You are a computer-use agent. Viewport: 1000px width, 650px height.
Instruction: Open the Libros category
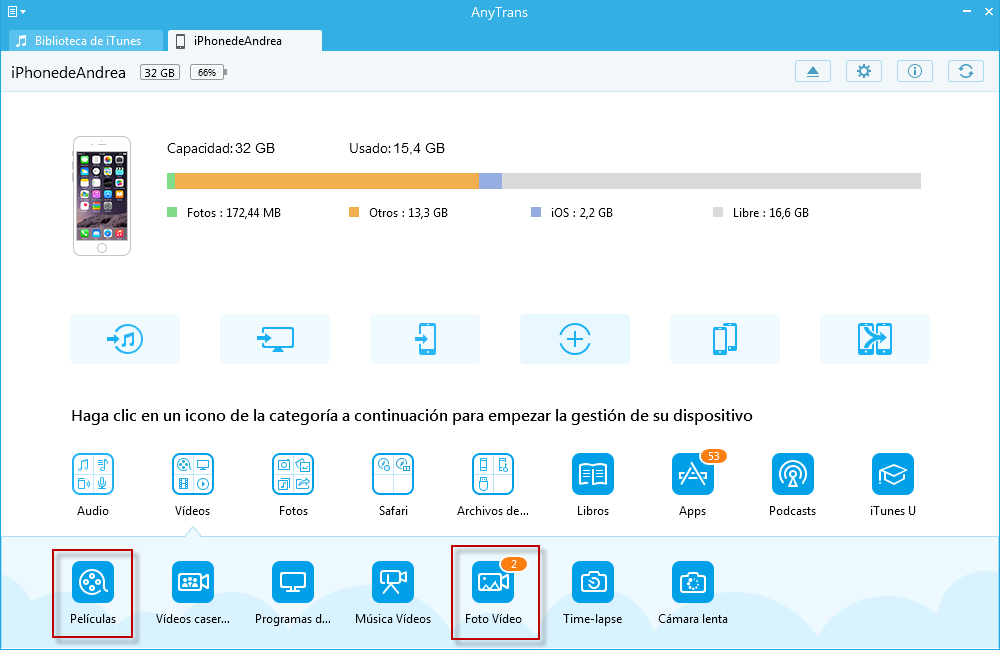click(593, 485)
